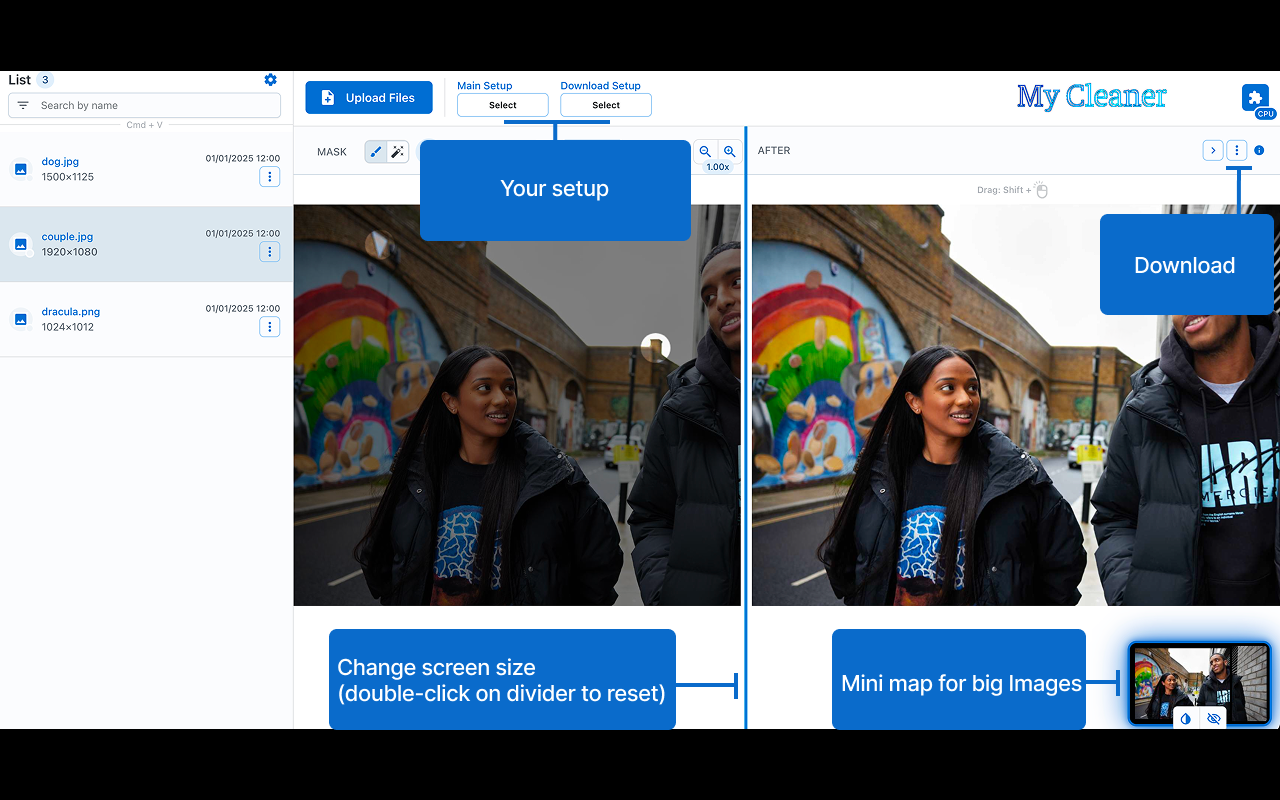1280x800 pixels.
Task: Open three-dot menu for dracula.png
Action: [x=269, y=327]
